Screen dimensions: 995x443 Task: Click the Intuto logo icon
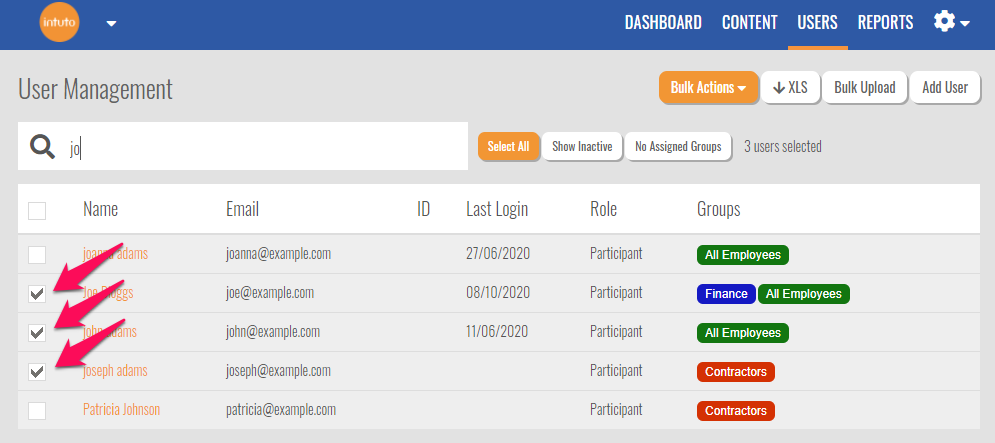[x=59, y=23]
